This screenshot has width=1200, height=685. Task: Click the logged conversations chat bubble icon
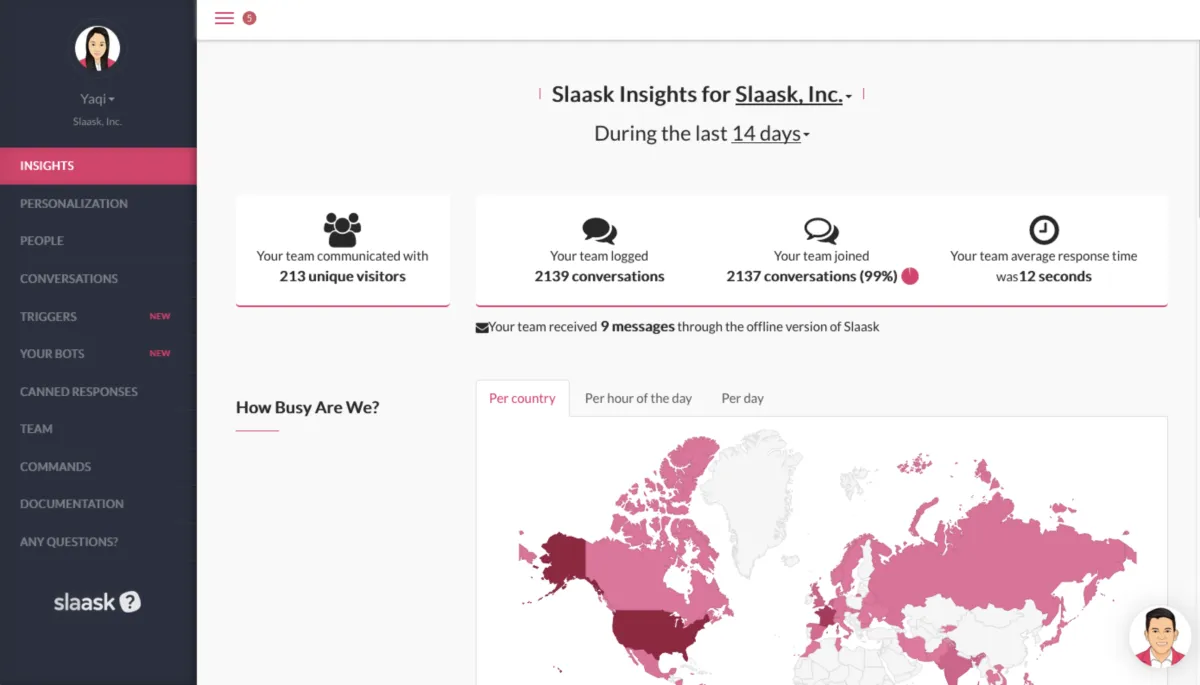(x=599, y=231)
